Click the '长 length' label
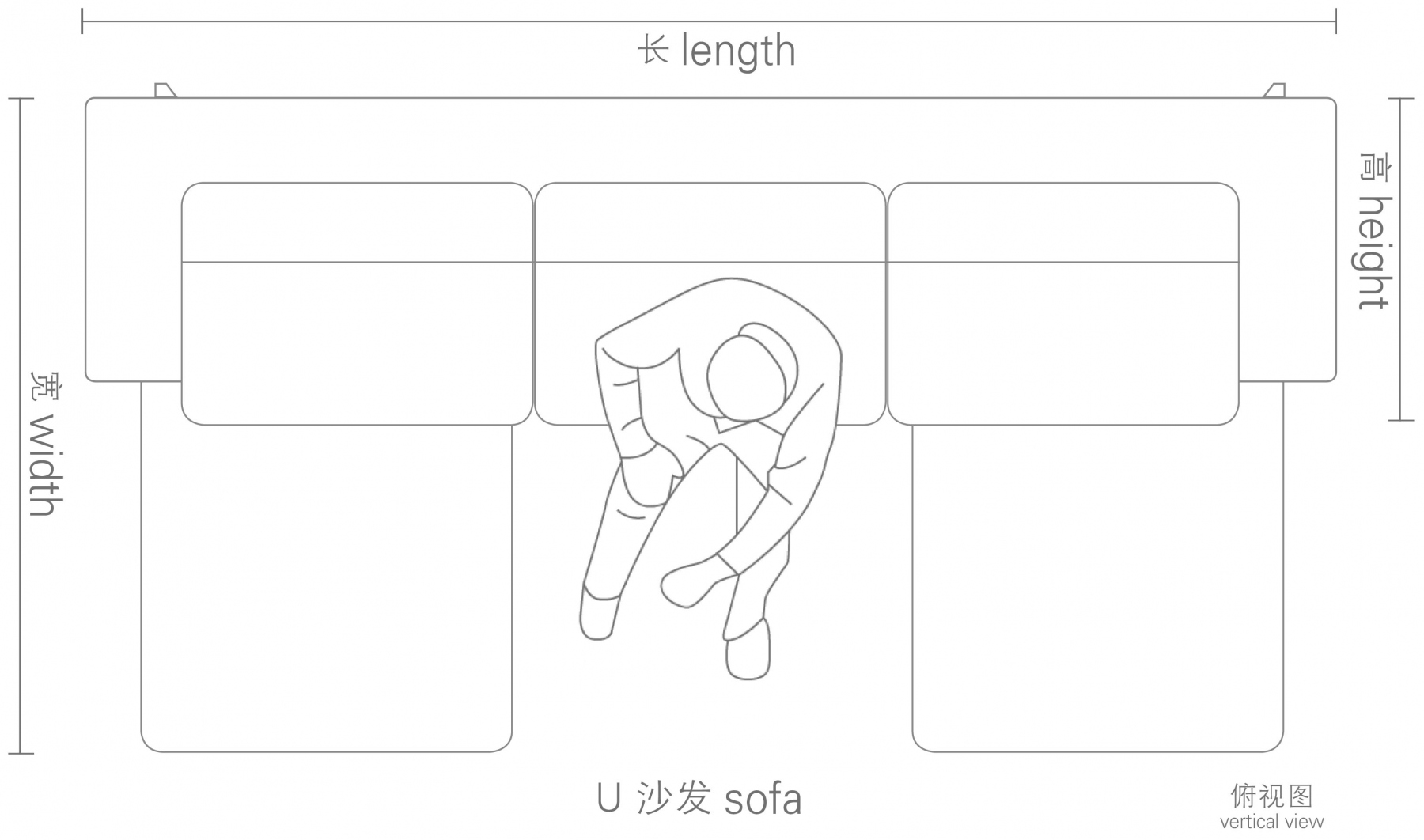The image size is (1424, 840). tap(717, 52)
